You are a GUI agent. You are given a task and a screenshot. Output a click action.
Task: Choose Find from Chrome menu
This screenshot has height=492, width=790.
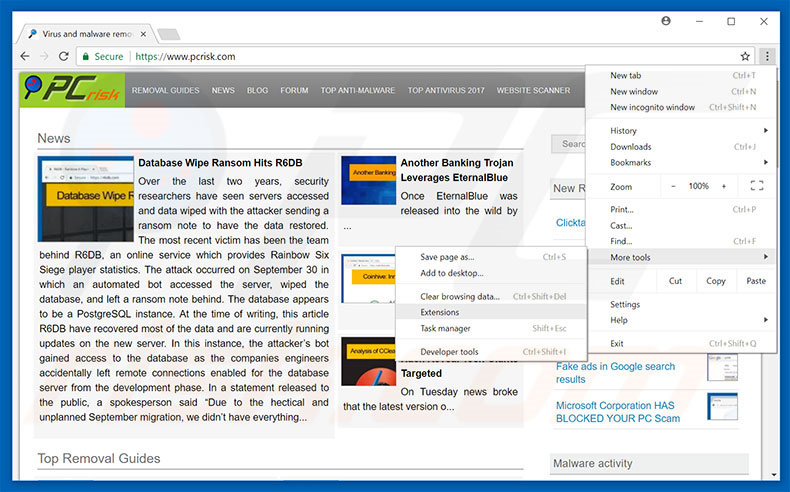pos(681,241)
